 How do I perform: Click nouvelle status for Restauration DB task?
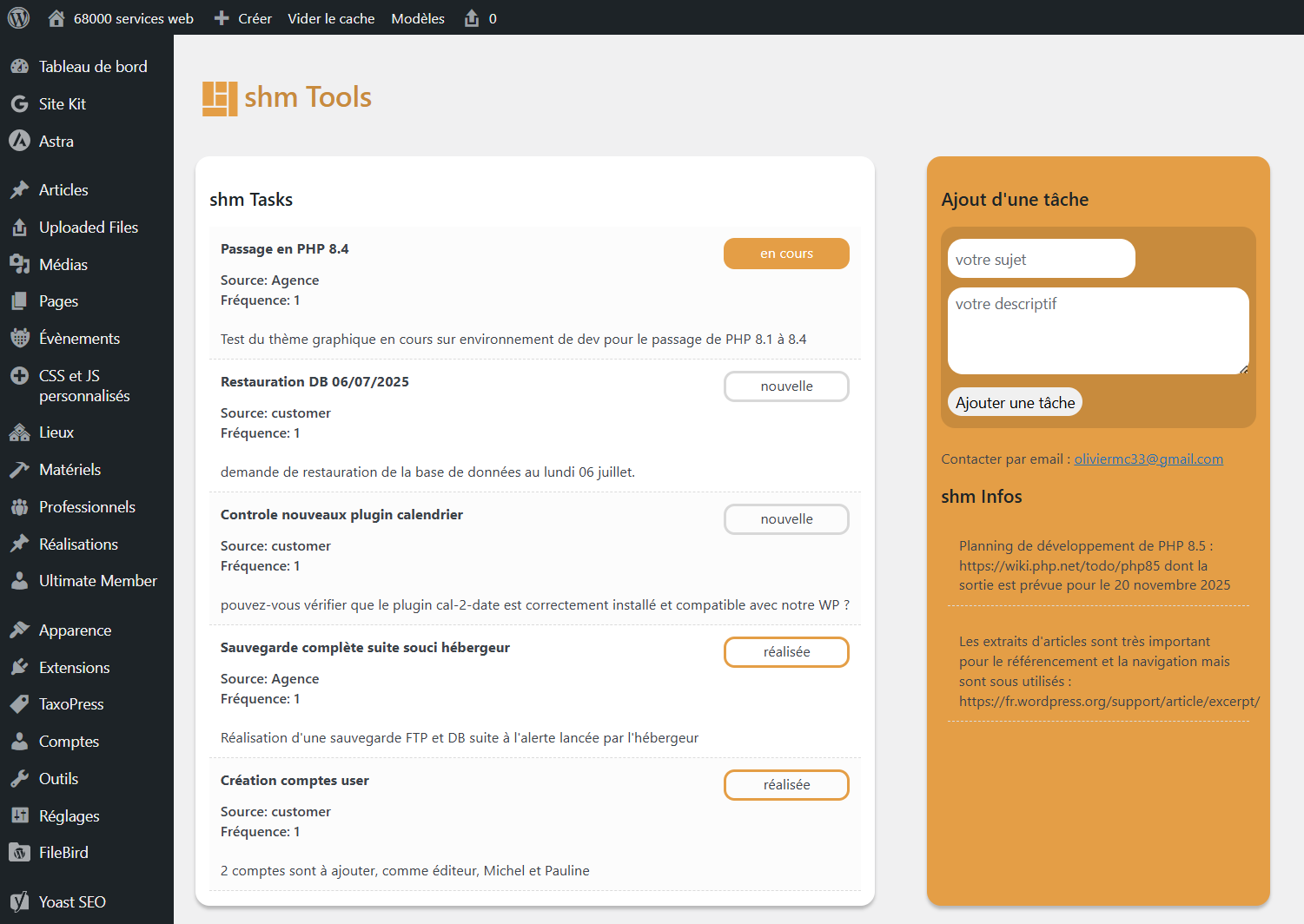pos(786,386)
